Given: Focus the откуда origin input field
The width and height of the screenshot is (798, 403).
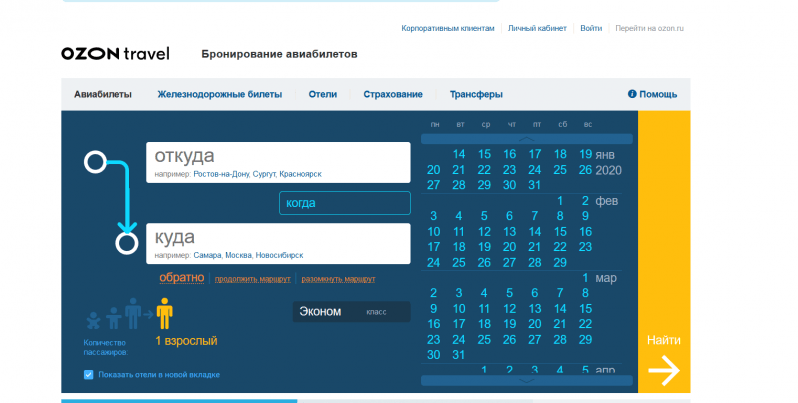Looking at the screenshot, I should pyautogui.click(x=278, y=162).
